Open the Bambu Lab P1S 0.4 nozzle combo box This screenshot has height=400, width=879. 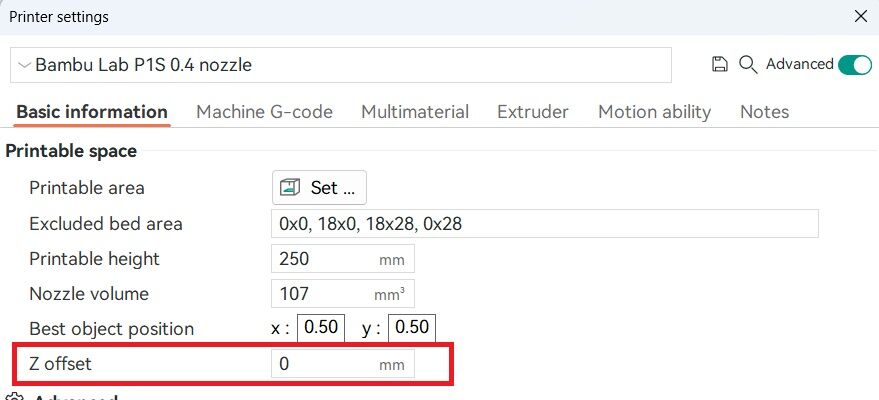click(341, 65)
